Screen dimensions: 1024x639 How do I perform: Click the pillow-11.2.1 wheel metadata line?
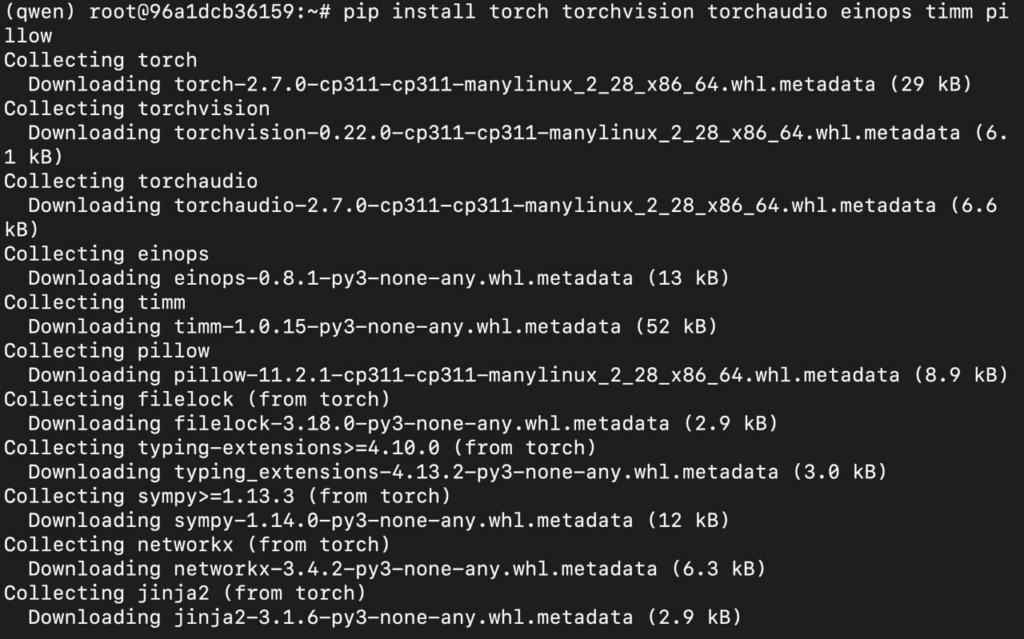(518, 374)
